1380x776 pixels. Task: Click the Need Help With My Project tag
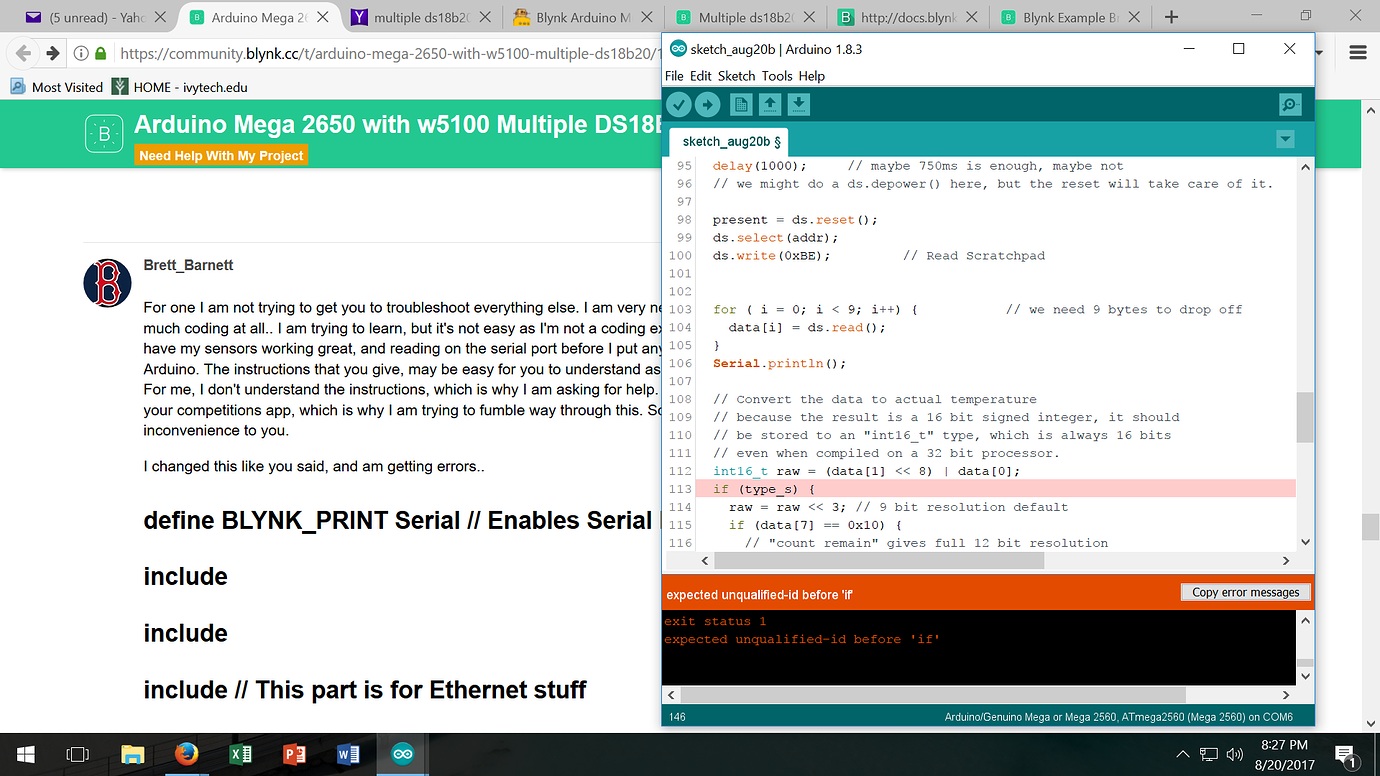point(221,156)
